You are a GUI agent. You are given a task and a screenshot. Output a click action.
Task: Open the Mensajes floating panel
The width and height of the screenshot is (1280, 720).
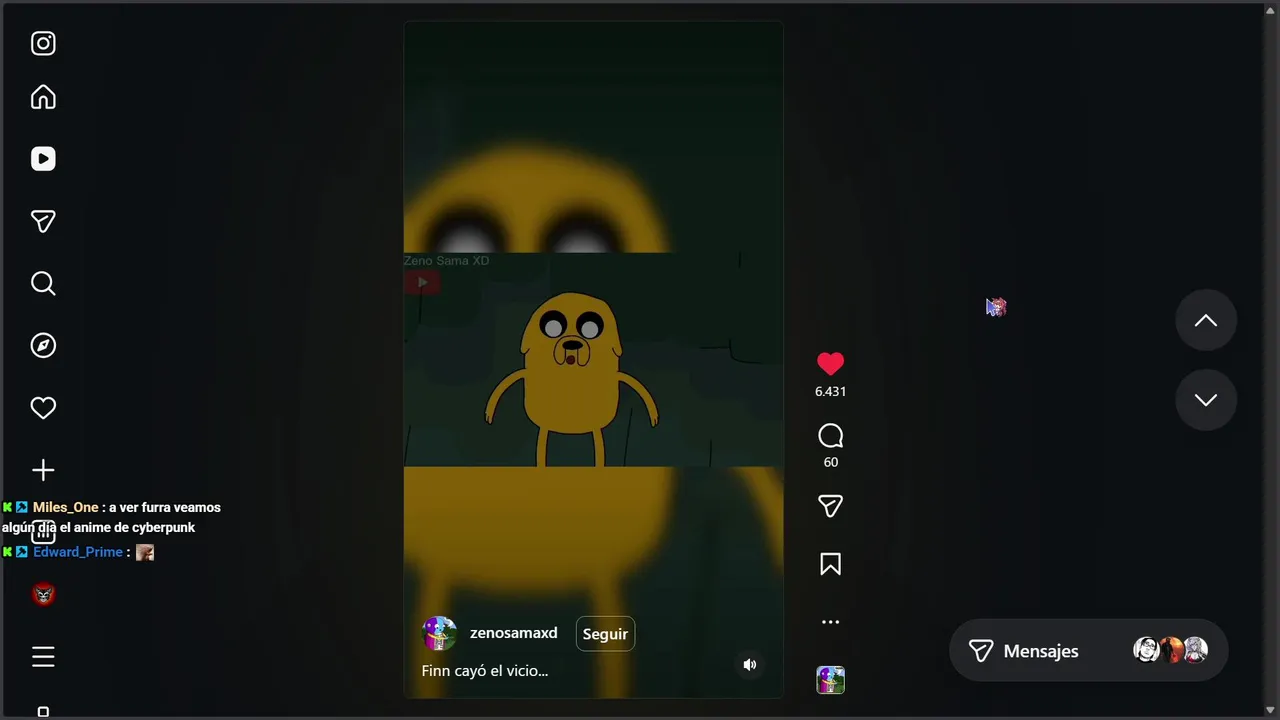(x=1088, y=651)
